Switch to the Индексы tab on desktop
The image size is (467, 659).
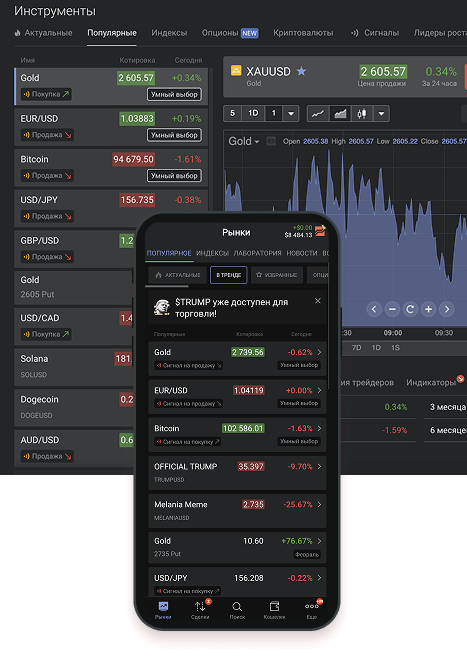pyautogui.click(x=169, y=33)
